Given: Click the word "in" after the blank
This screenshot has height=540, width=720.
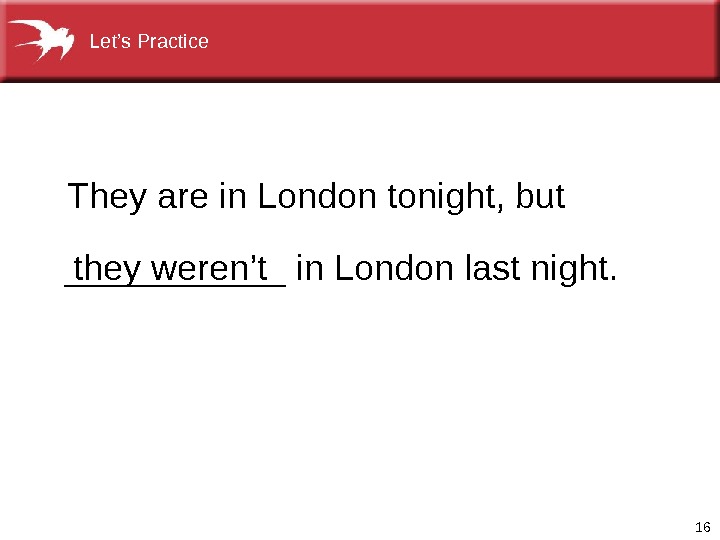Looking at the screenshot, I should pyautogui.click(x=309, y=269).
